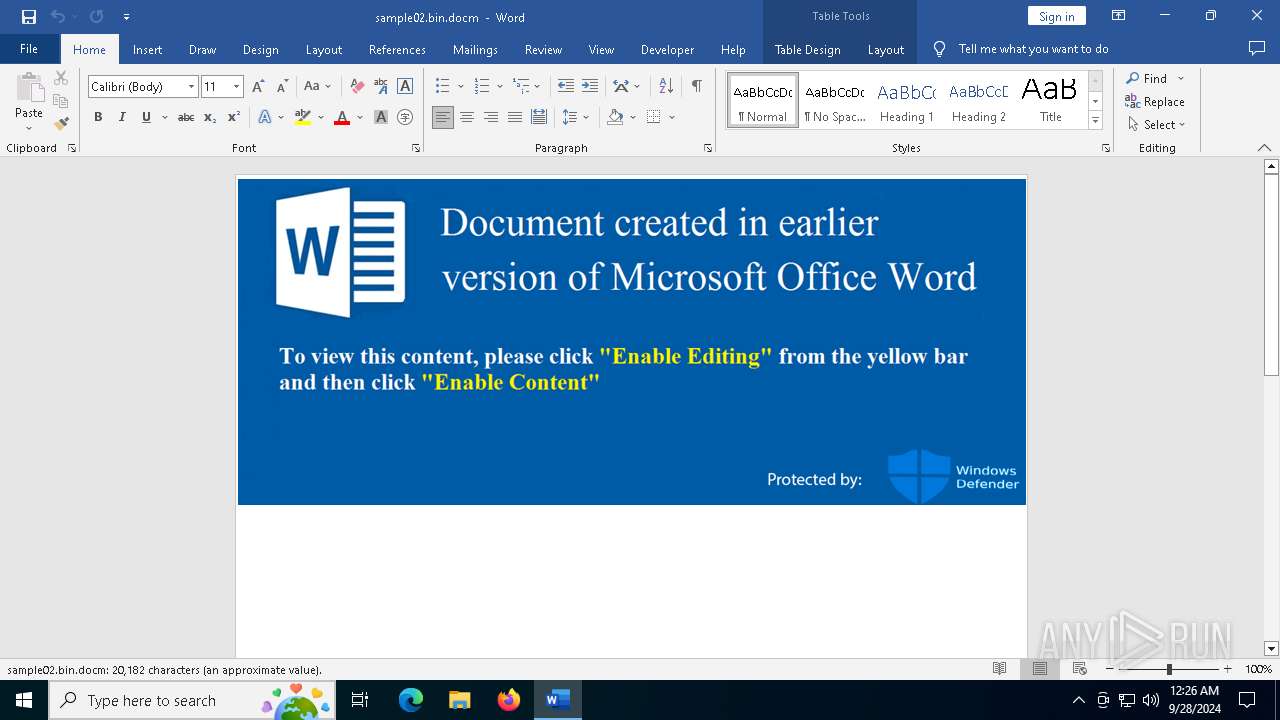The height and width of the screenshot is (720, 1280).
Task: Apply subscript formatting
Action: (x=210, y=117)
